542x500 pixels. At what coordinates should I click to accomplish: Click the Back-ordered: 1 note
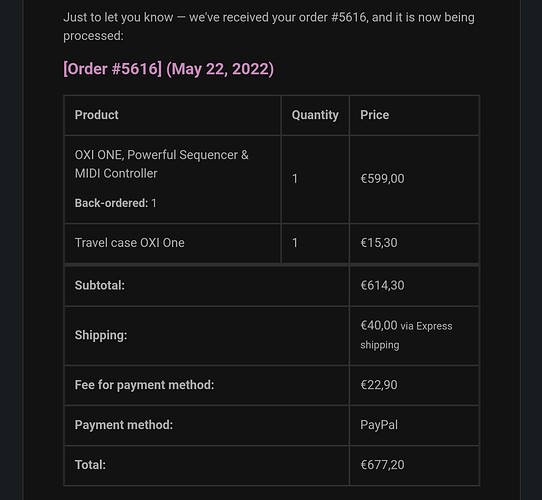(115, 203)
